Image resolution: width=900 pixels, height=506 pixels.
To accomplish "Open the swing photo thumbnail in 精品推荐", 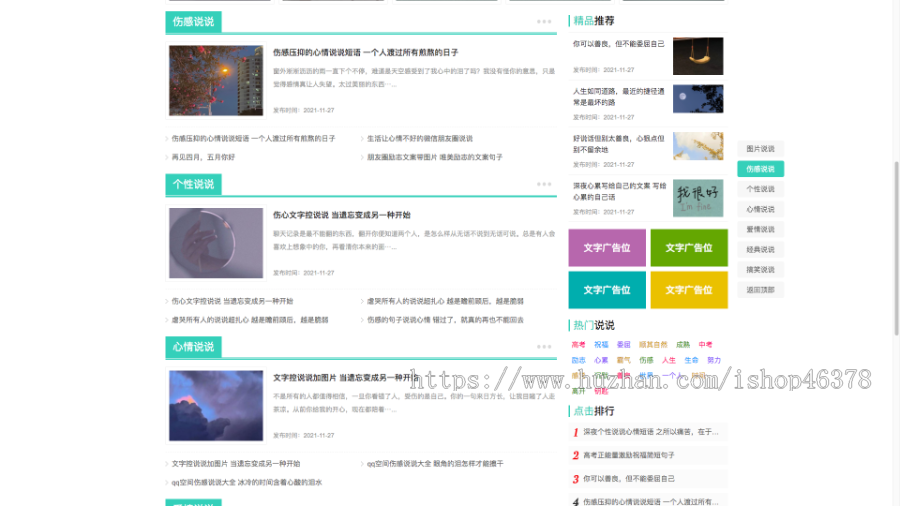I will tap(698, 56).
